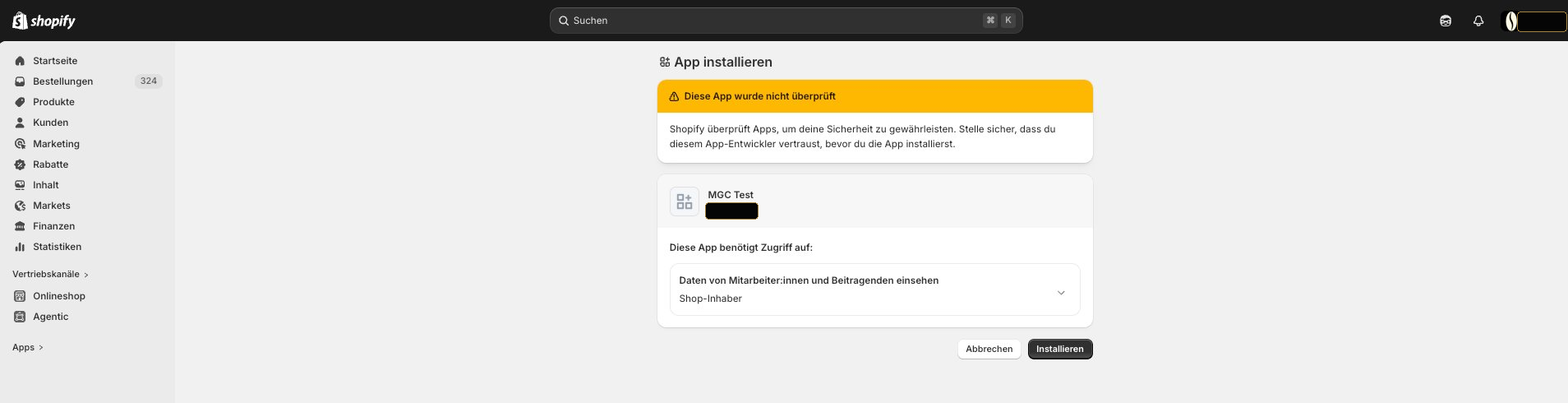Expand the Apps section chevron
This screenshot has width=1568, height=403.
click(x=41, y=348)
